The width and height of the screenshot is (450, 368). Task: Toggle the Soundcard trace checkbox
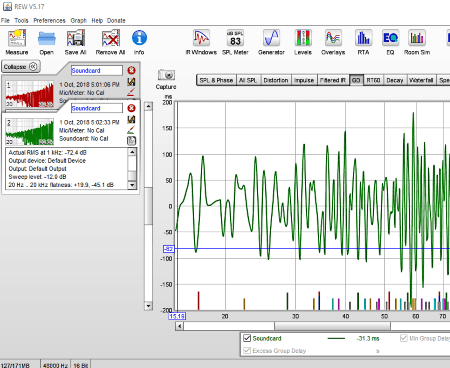click(x=247, y=338)
